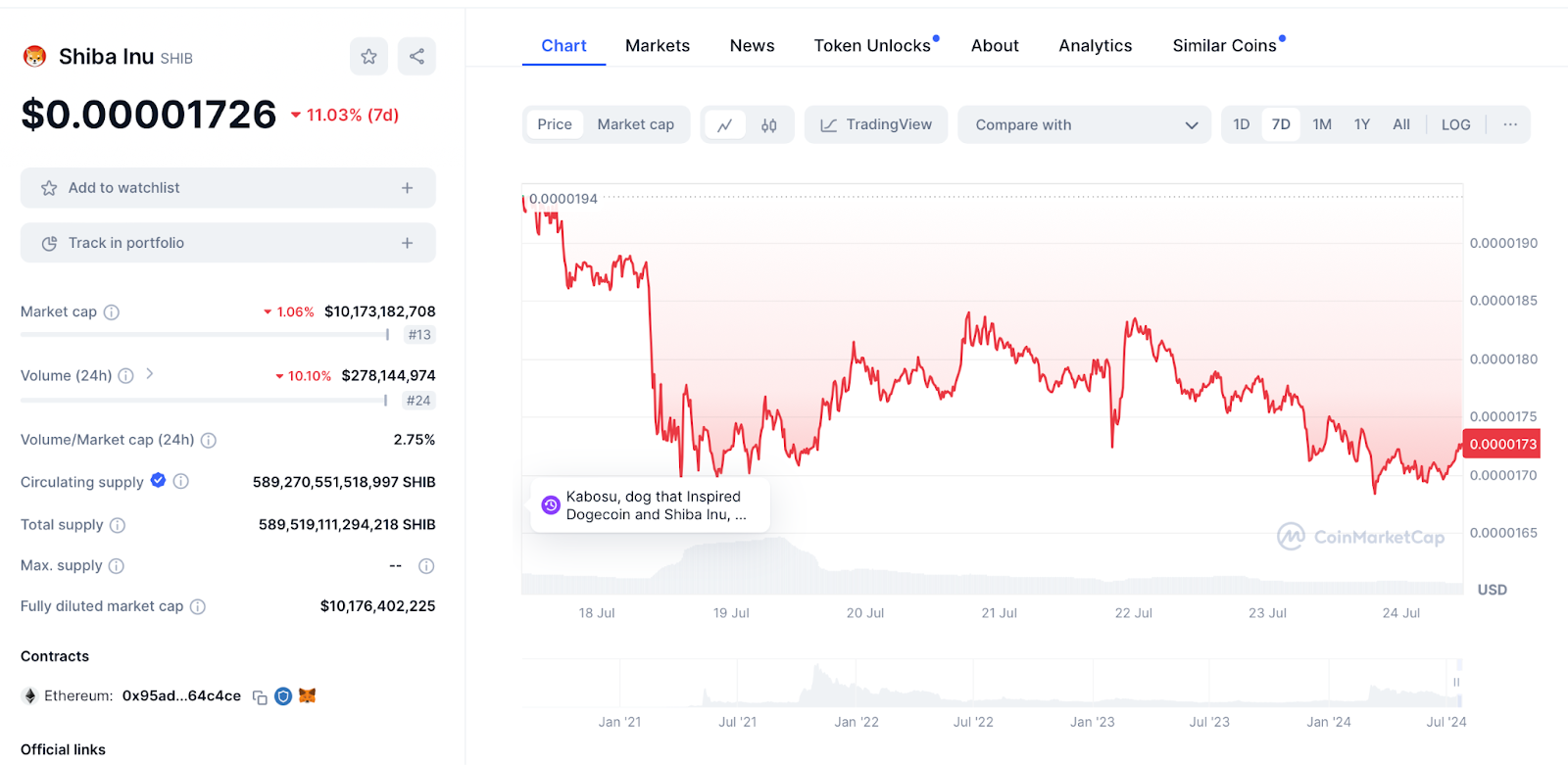Select All time range

tap(1401, 125)
